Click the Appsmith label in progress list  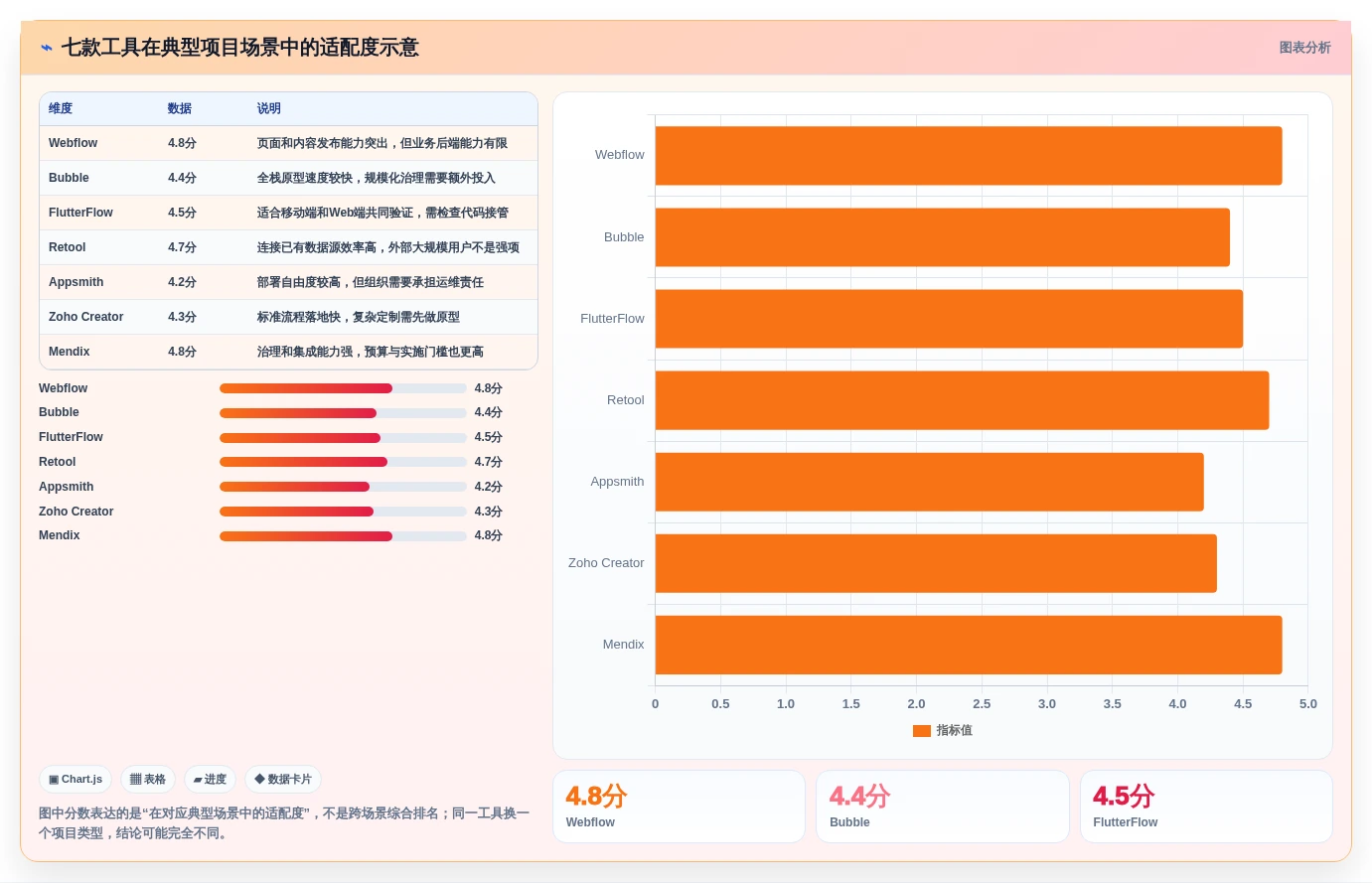point(67,487)
